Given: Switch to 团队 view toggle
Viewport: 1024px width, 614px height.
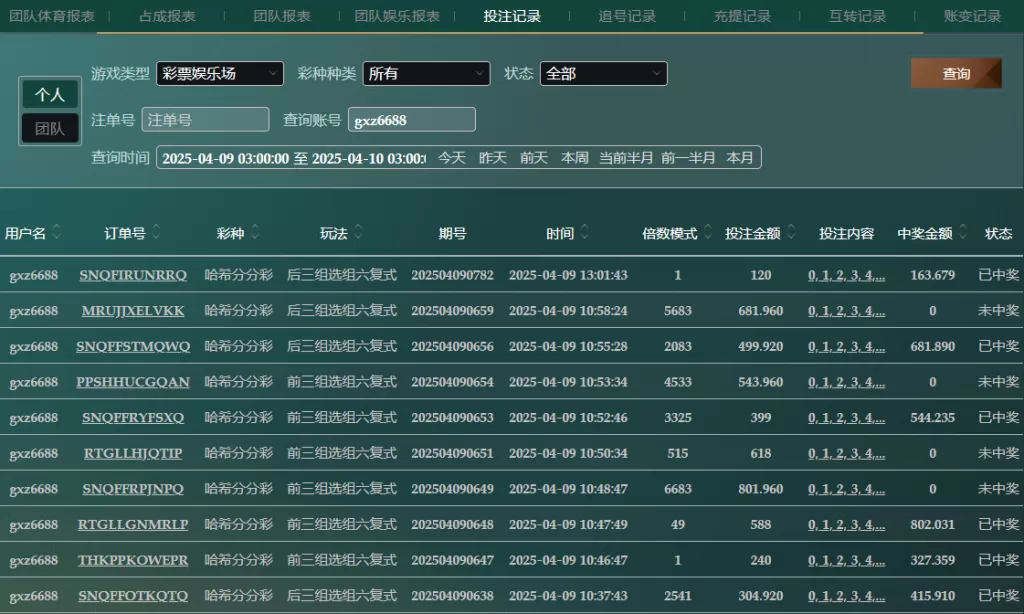Looking at the screenshot, I should [x=50, y=128].
